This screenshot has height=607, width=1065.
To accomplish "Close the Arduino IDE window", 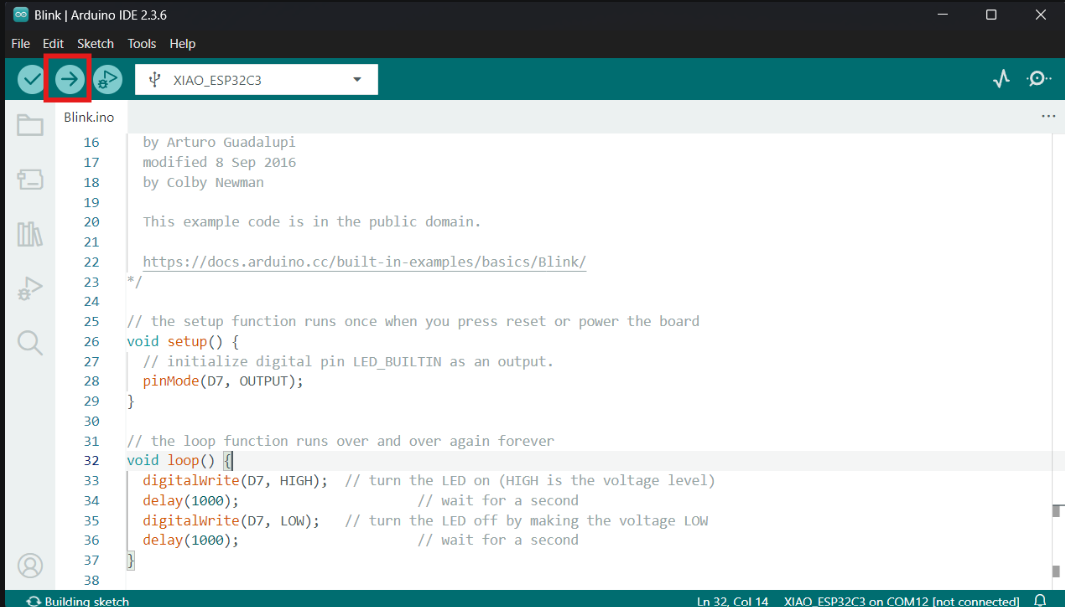I will 1041,14.
